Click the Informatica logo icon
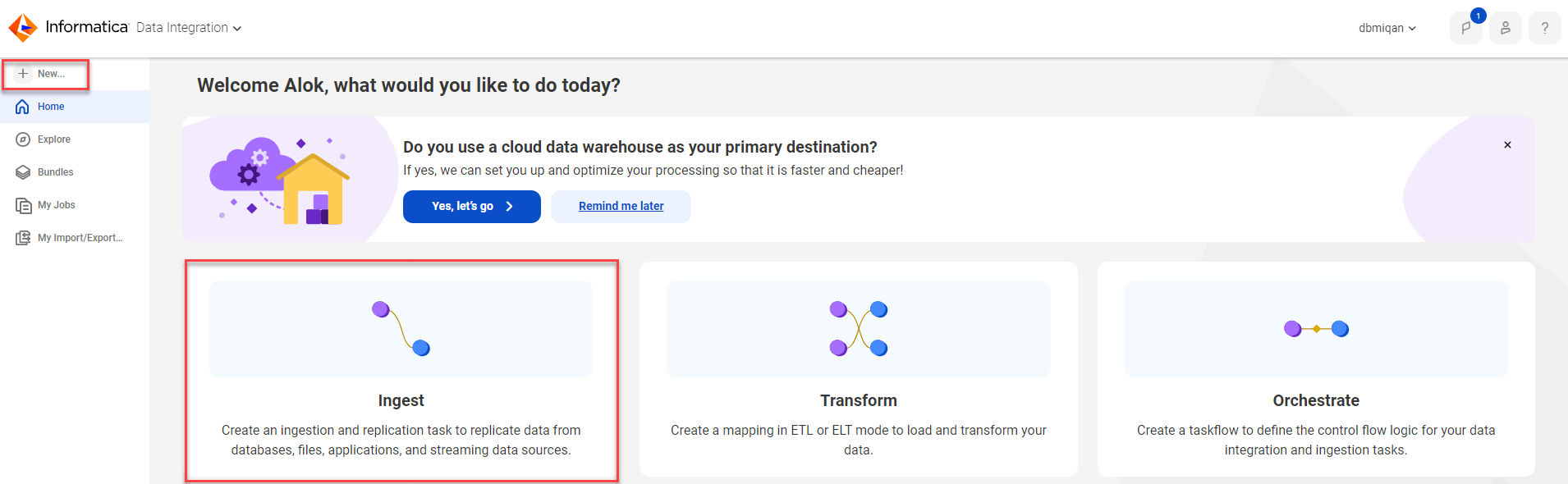This screenshot has width=1568, height=484. [23, 27]
